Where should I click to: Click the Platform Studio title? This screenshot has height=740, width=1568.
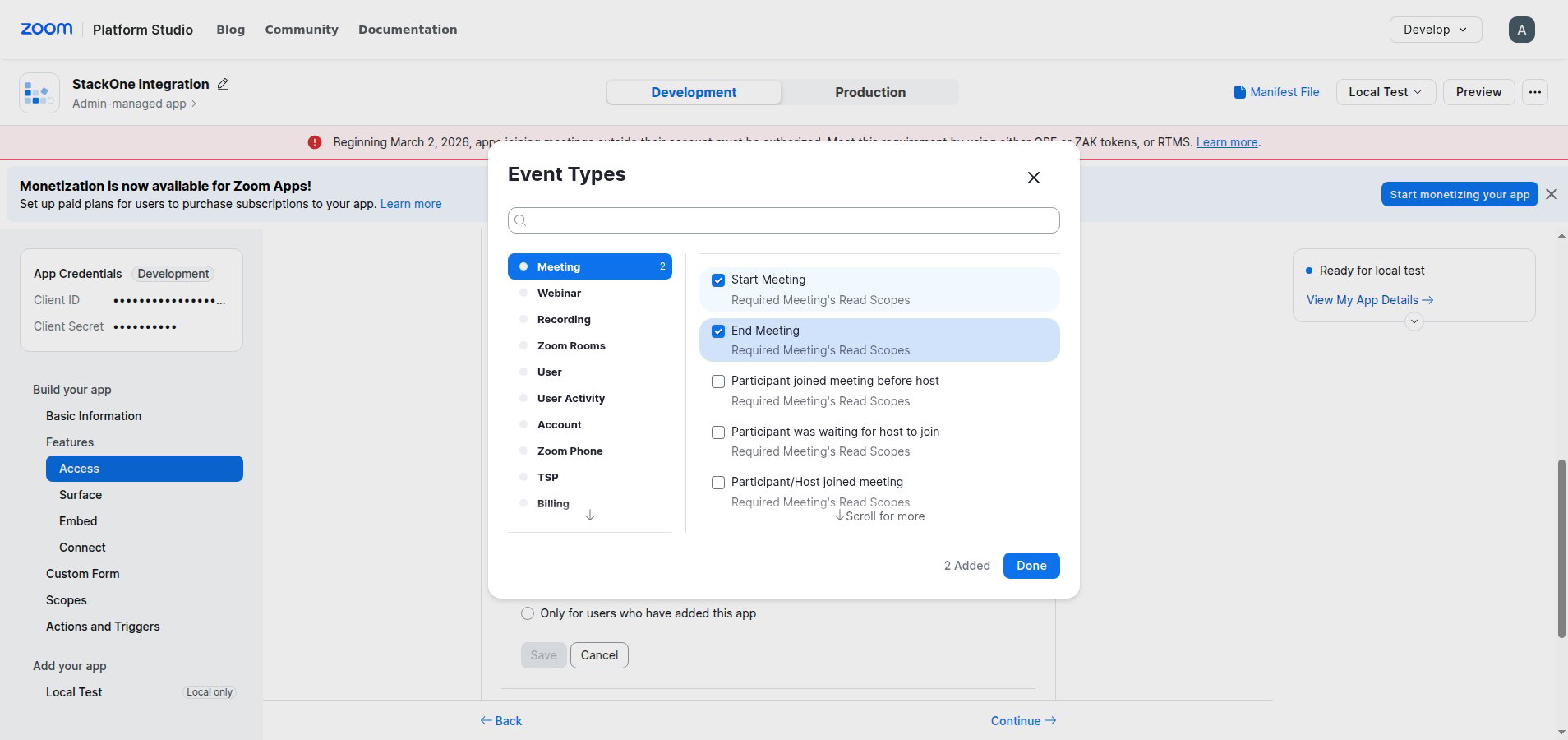coord(143,30)
